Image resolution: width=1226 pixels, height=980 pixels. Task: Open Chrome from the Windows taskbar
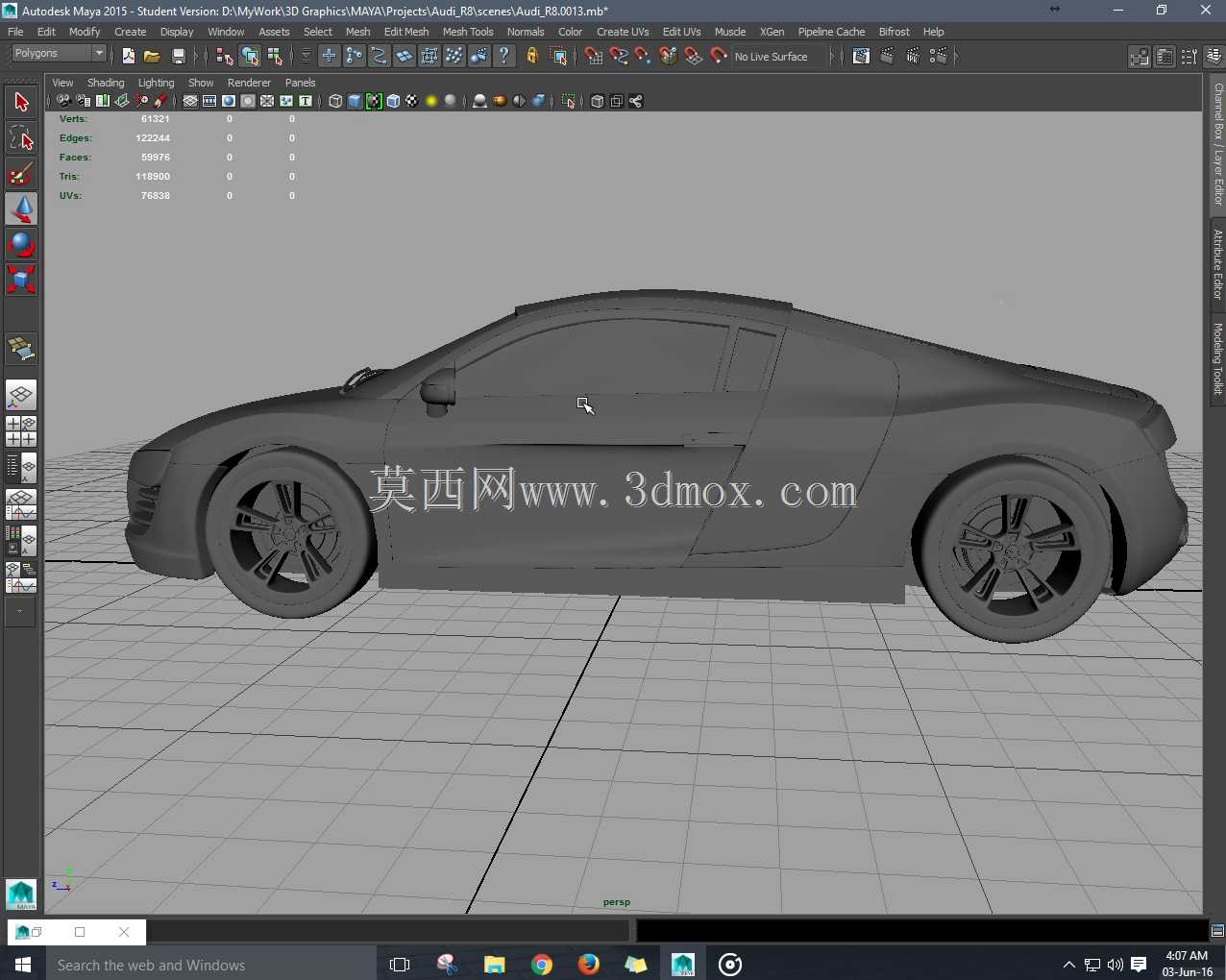click(x=542, y=965)
